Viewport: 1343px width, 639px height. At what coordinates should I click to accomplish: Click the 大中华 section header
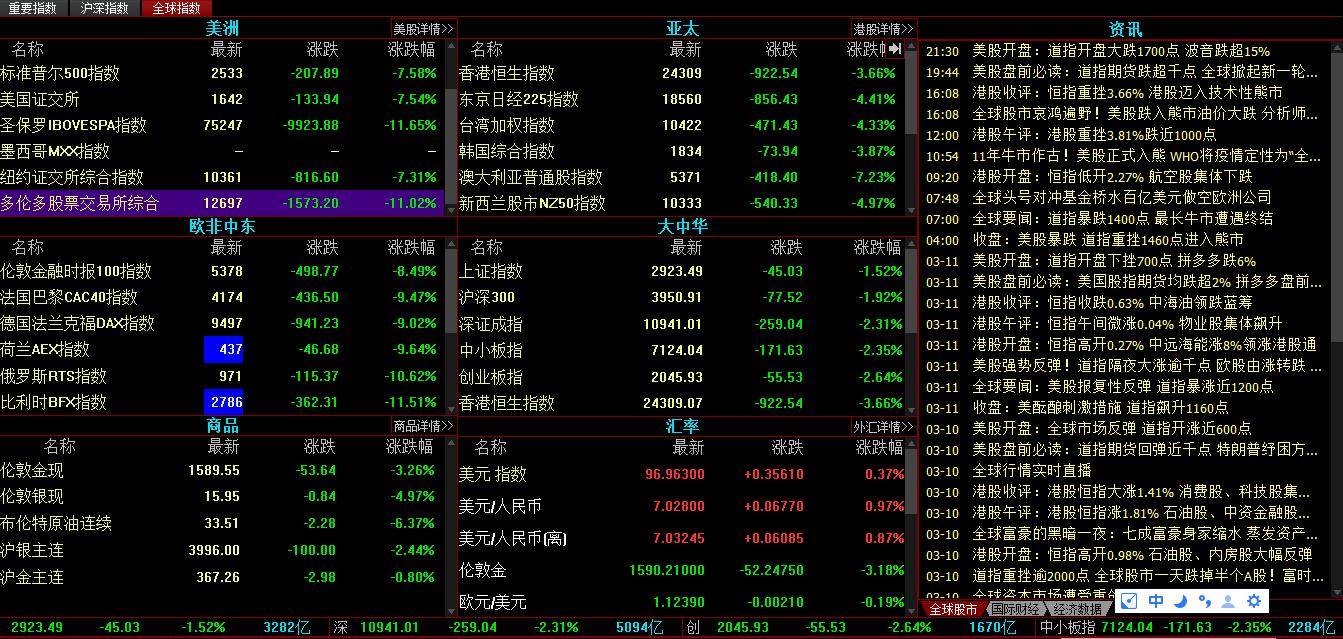[682, 226]
